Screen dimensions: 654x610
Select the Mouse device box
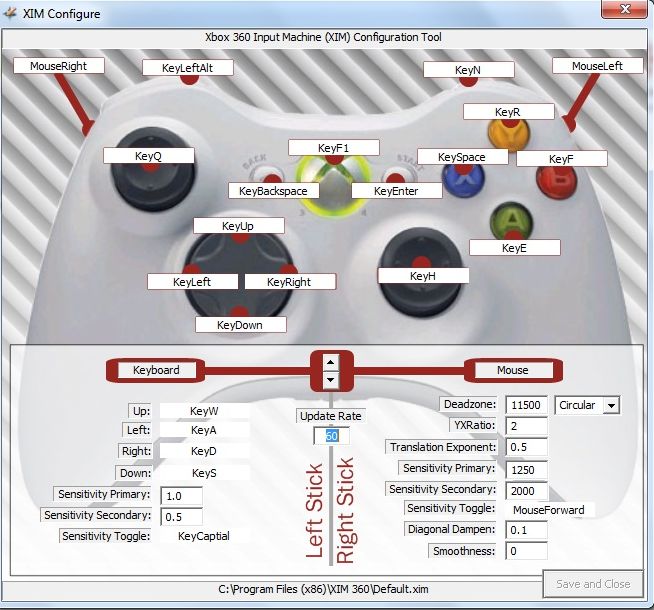[513, 370]
